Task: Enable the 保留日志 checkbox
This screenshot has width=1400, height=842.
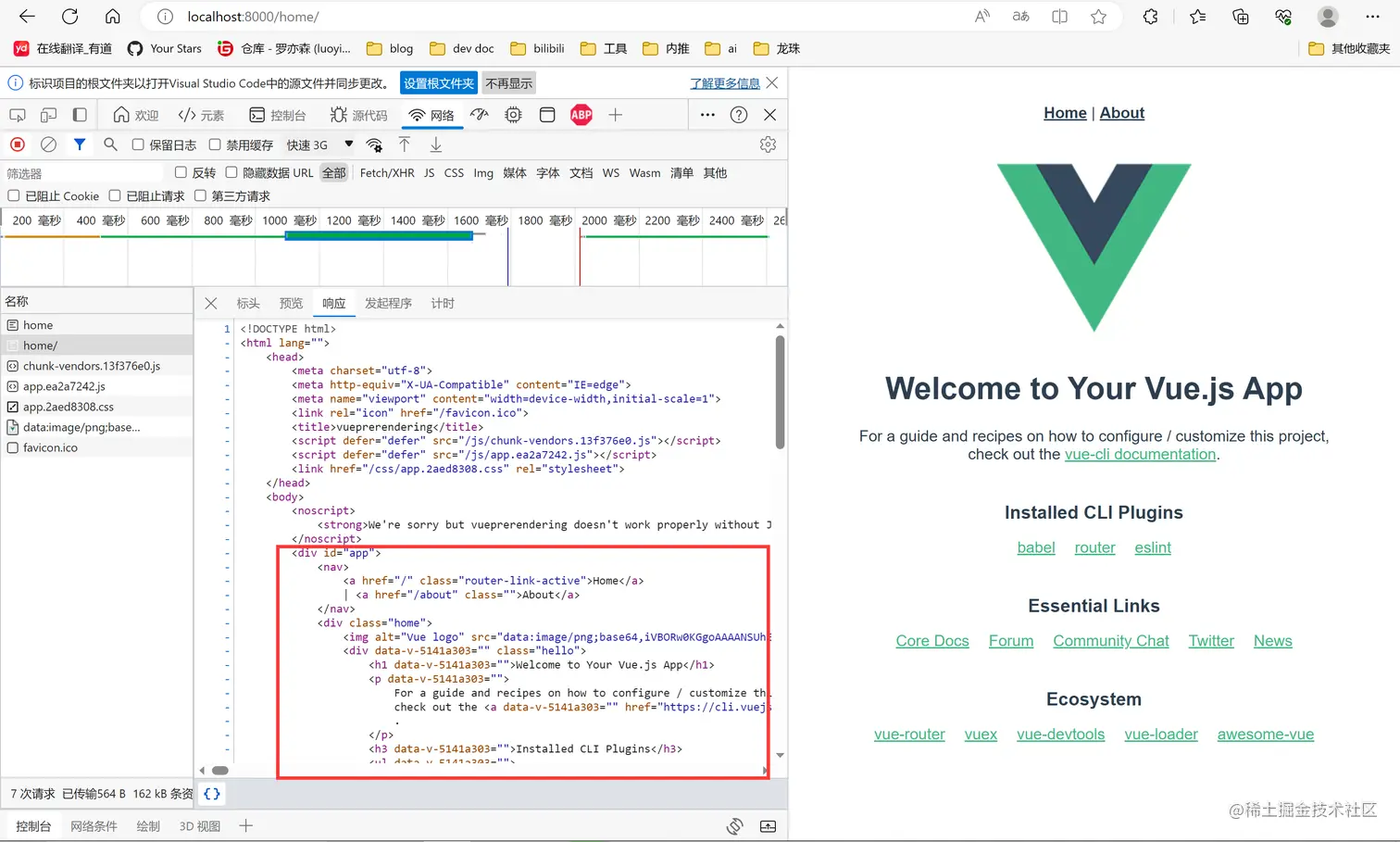Action: coord(138,145)
